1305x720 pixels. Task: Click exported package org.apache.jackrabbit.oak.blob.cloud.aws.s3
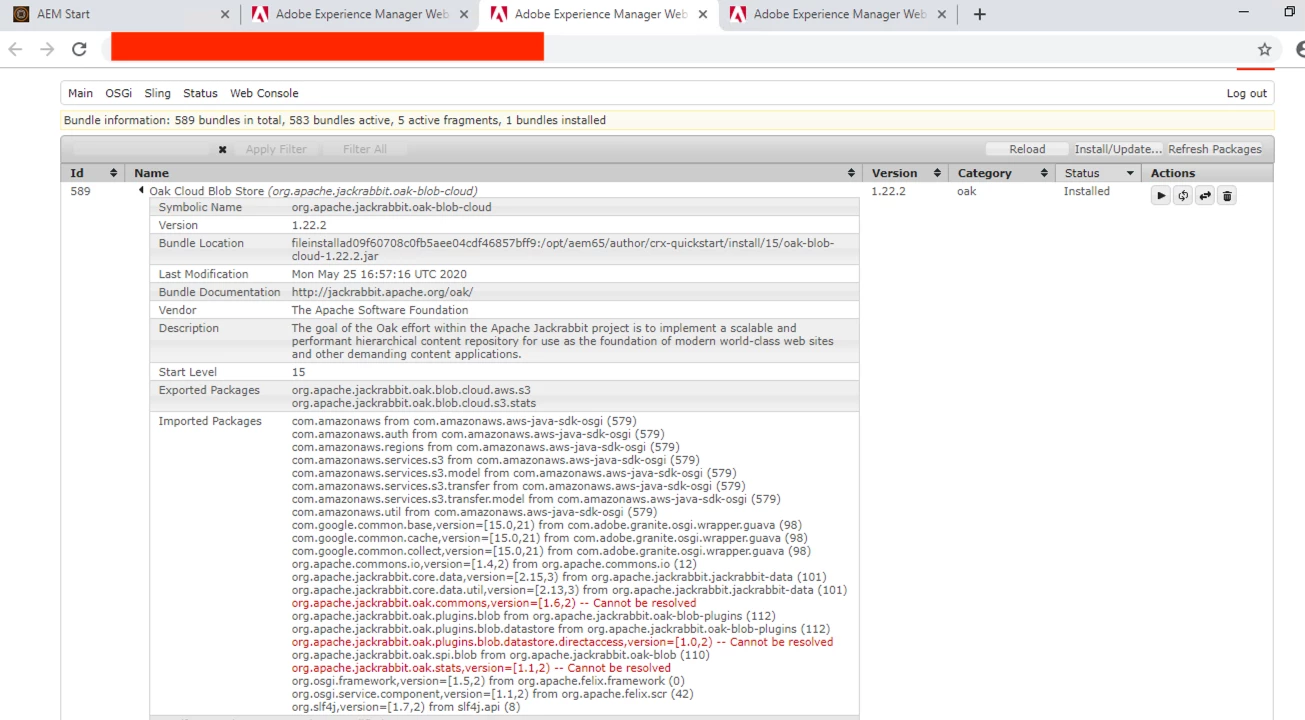click(411, 390)
